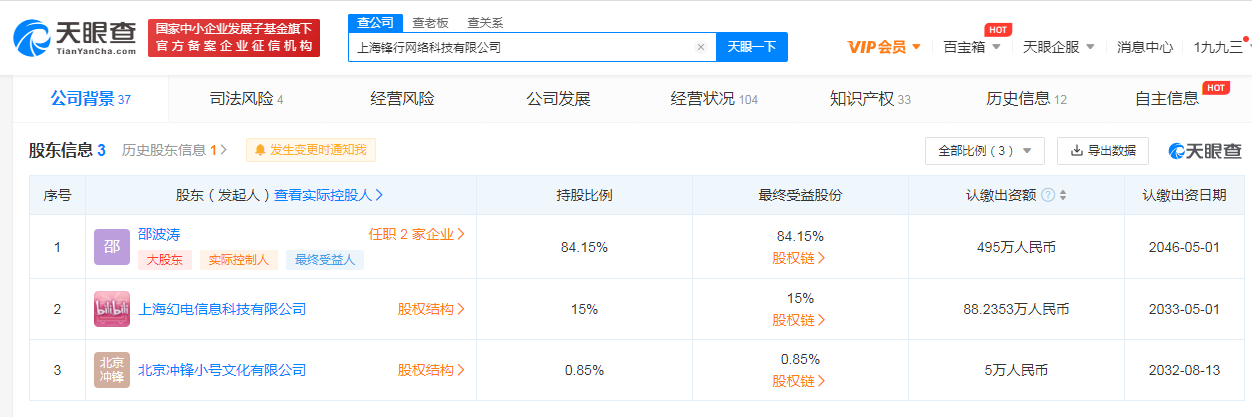
Task: Click the bell icon in 发生变更时通知我
Action: 260,150
